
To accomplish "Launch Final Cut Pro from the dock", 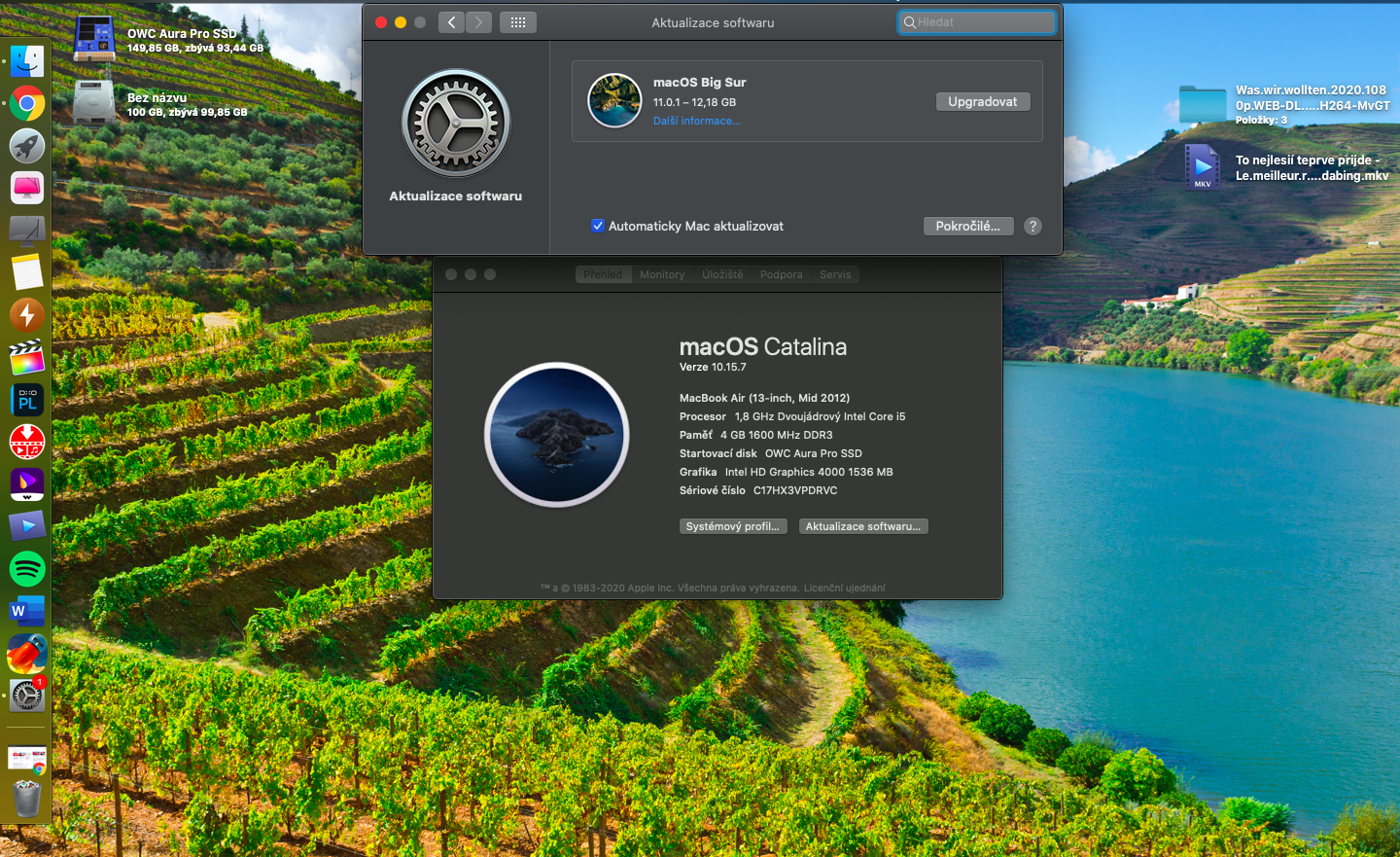I will tap(27, 357).
